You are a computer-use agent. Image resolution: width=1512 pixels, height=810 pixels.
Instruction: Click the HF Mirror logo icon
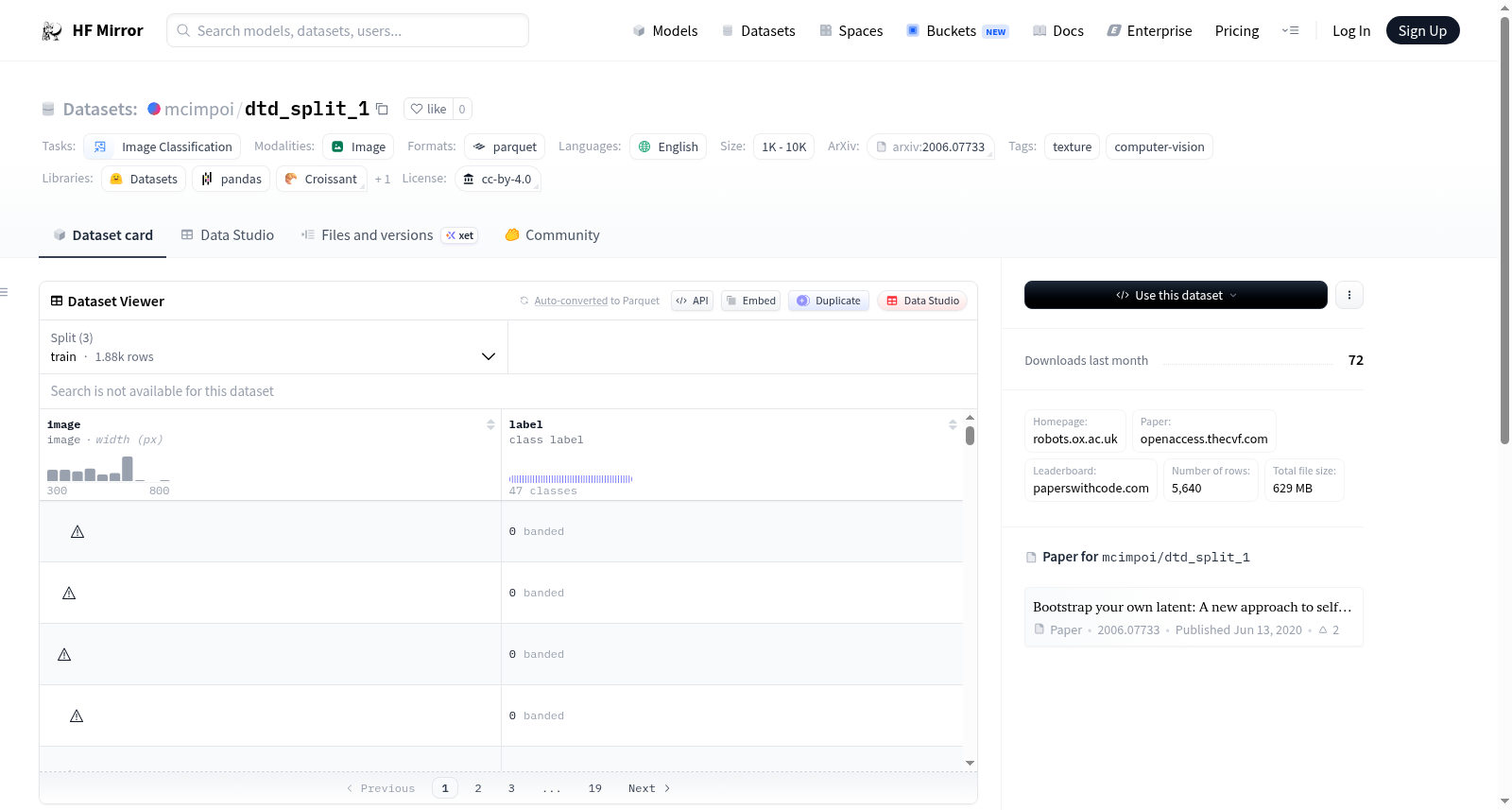[x=52, y=31]
